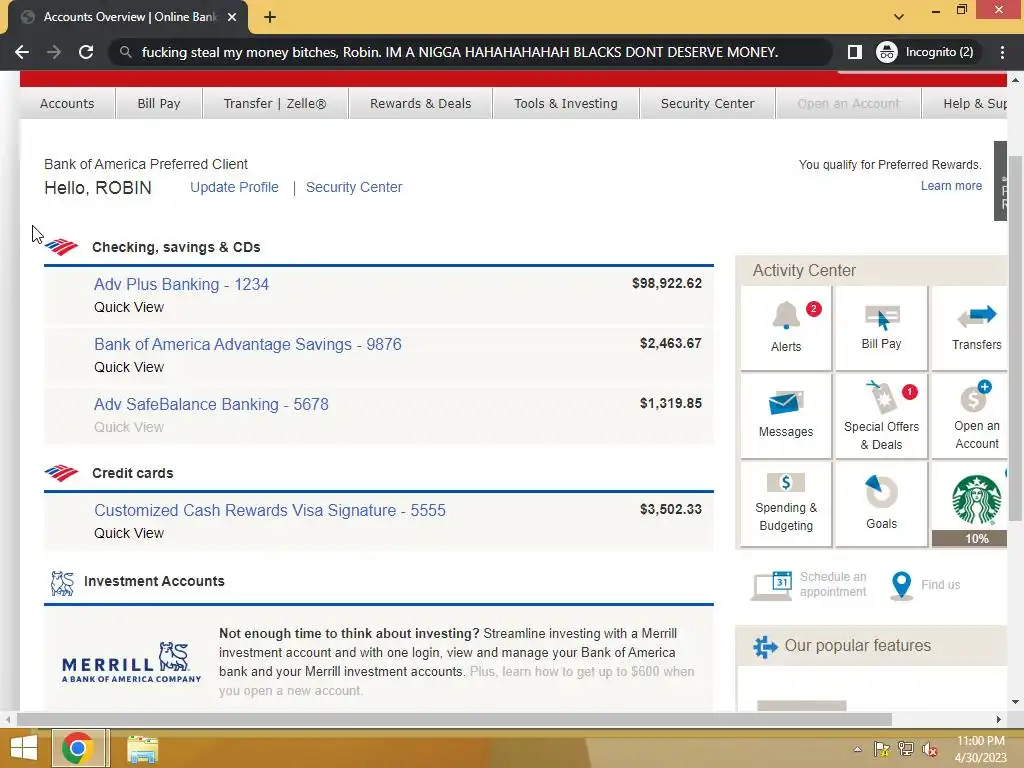This screenshot has width=1024, height=768.
Task: Click Learn more about Preferred Rewards
Action: (x=951, y=186)
